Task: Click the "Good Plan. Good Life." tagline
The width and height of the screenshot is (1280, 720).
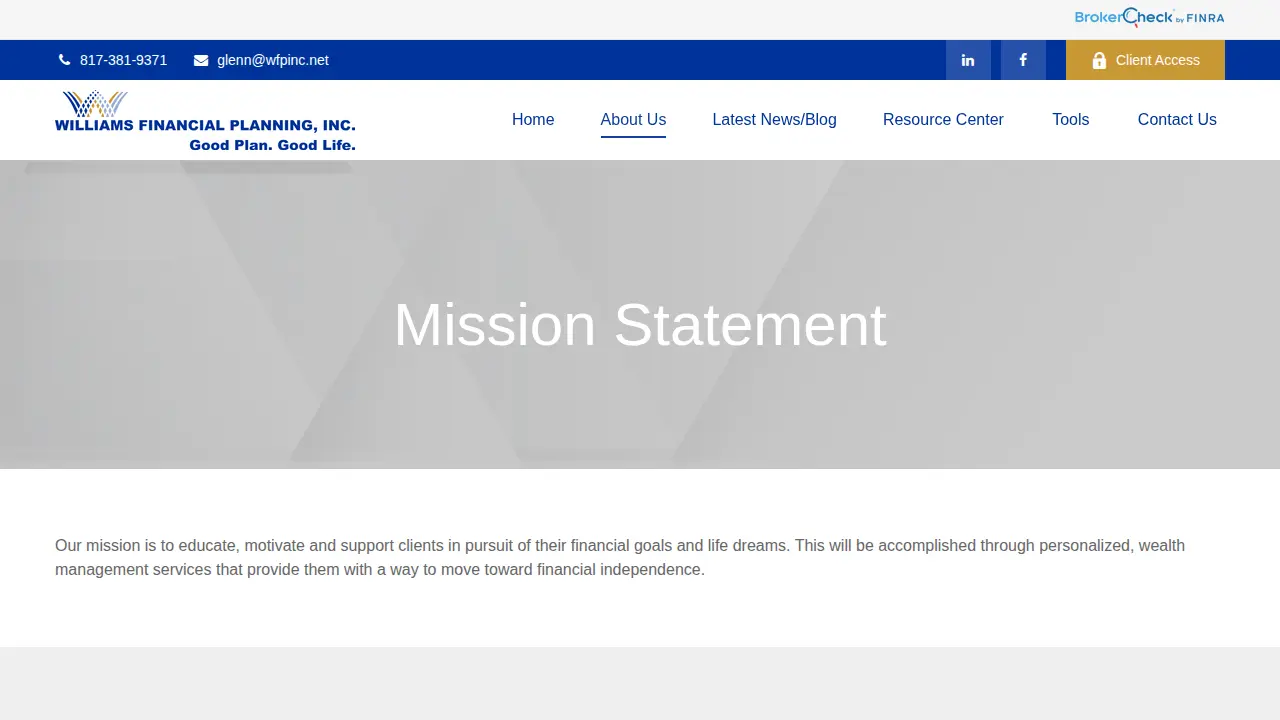Action: [x=272, y=145]
